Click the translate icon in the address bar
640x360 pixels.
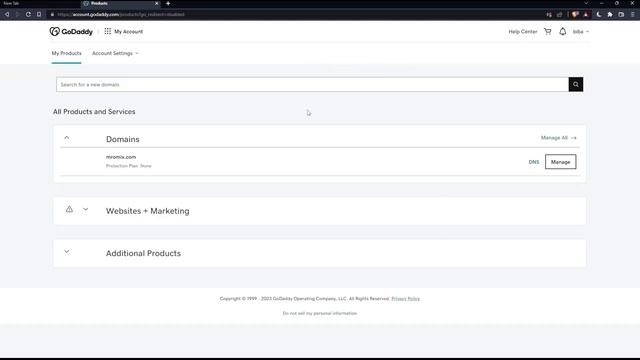pos(549,15)
